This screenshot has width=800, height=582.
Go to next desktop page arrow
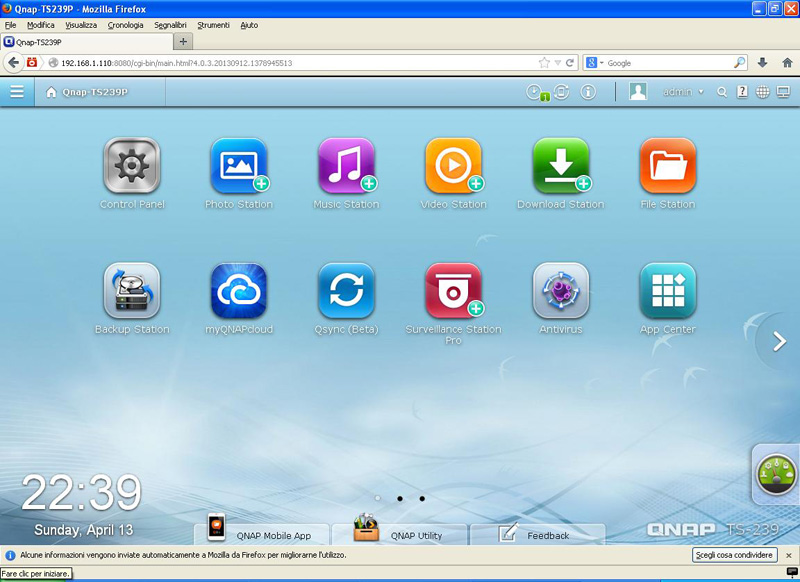coord(780,341)
